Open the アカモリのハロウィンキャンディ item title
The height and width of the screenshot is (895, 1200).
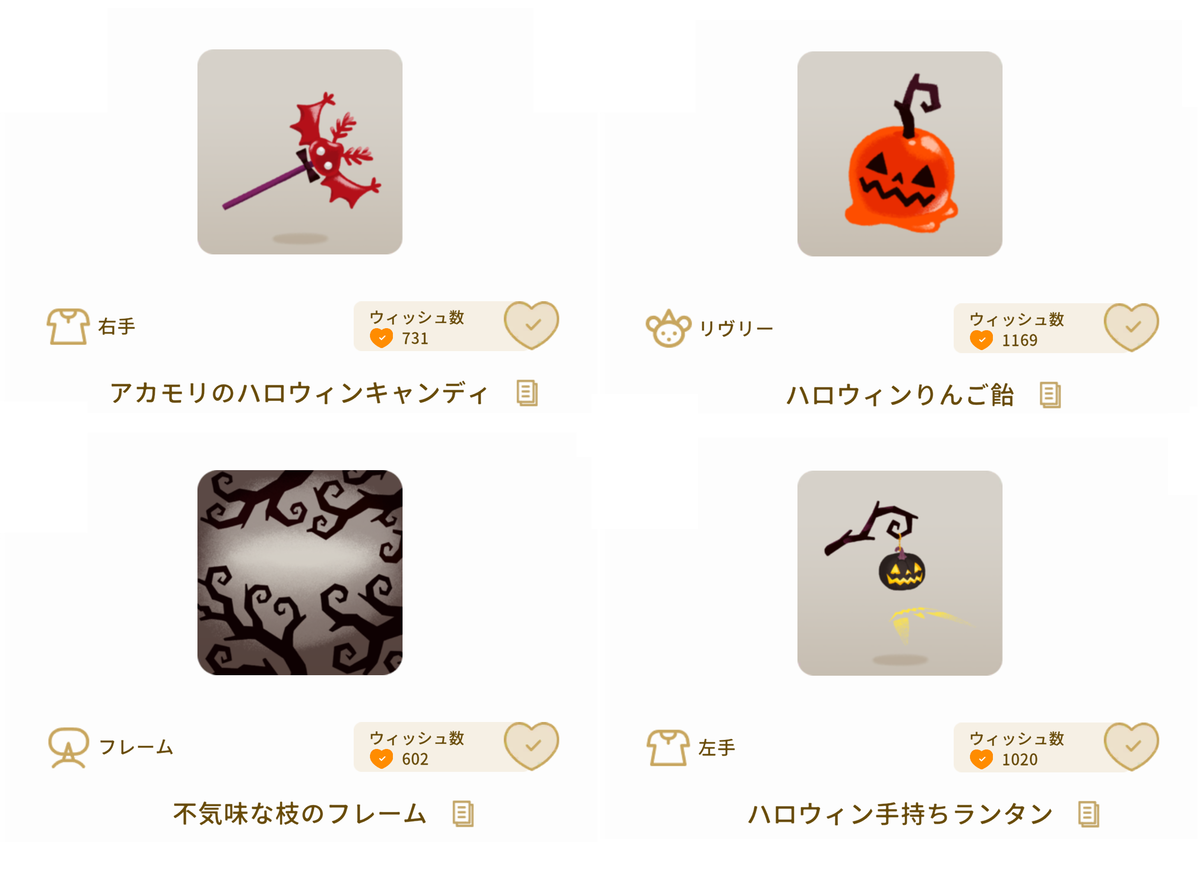[x=300, y=393]
